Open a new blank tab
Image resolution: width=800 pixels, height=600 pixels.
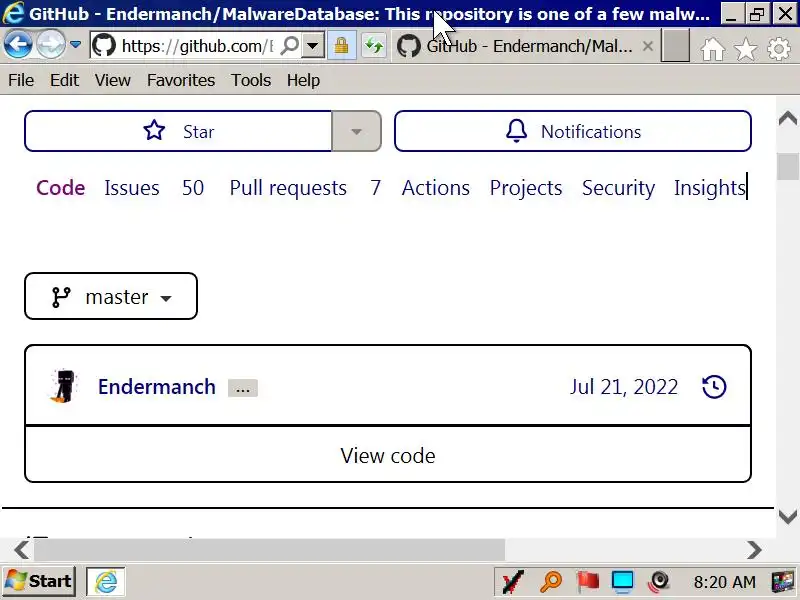click(676, 45)
